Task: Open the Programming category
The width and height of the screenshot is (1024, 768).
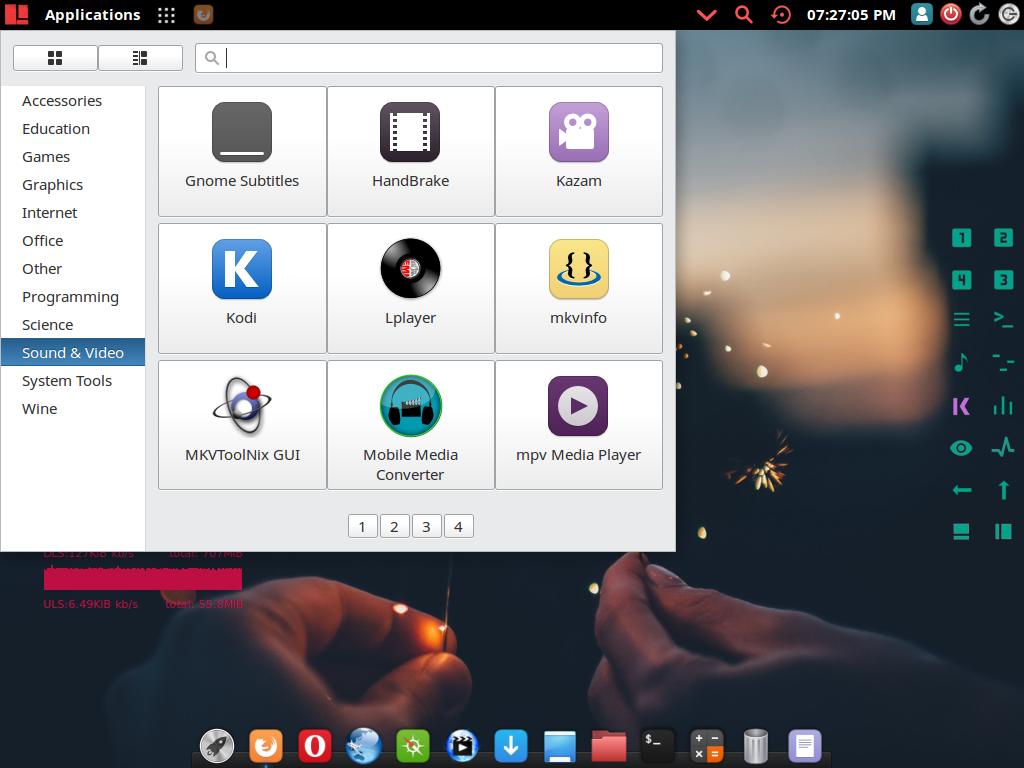Action: point(71,297)
